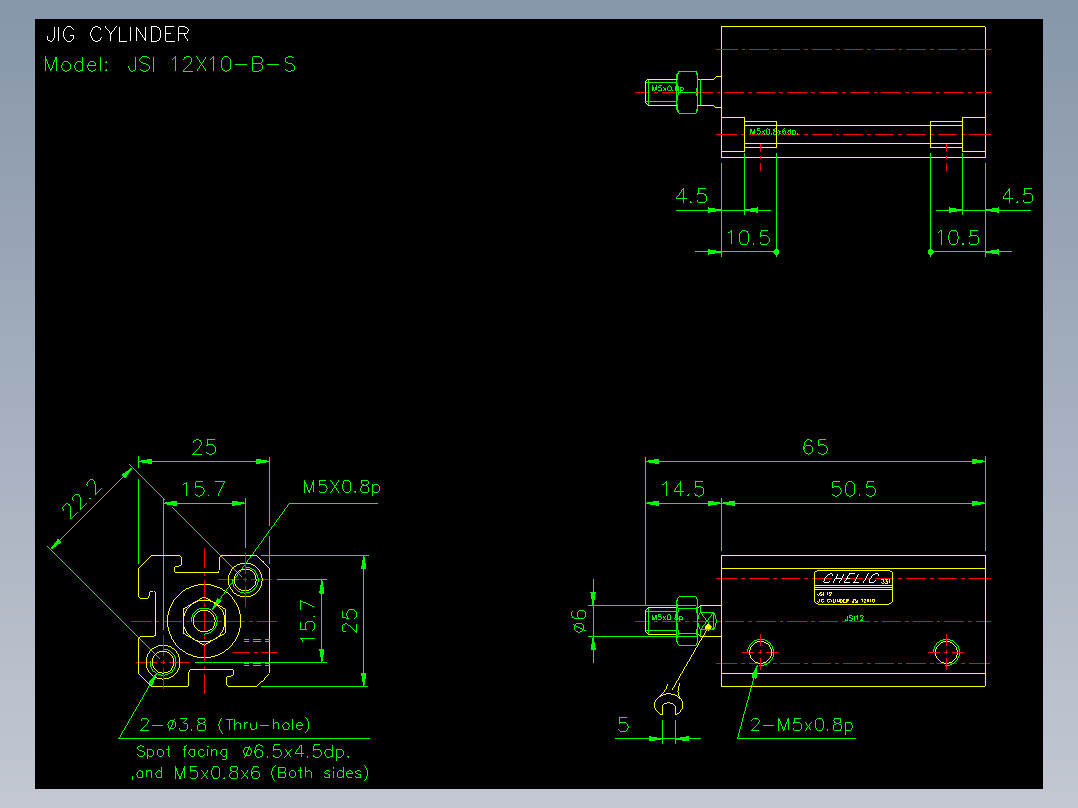Screen dimensions: 1078x808
Task: Select the "2-M5x0.8p" port callout
Action: click(802, 725)
